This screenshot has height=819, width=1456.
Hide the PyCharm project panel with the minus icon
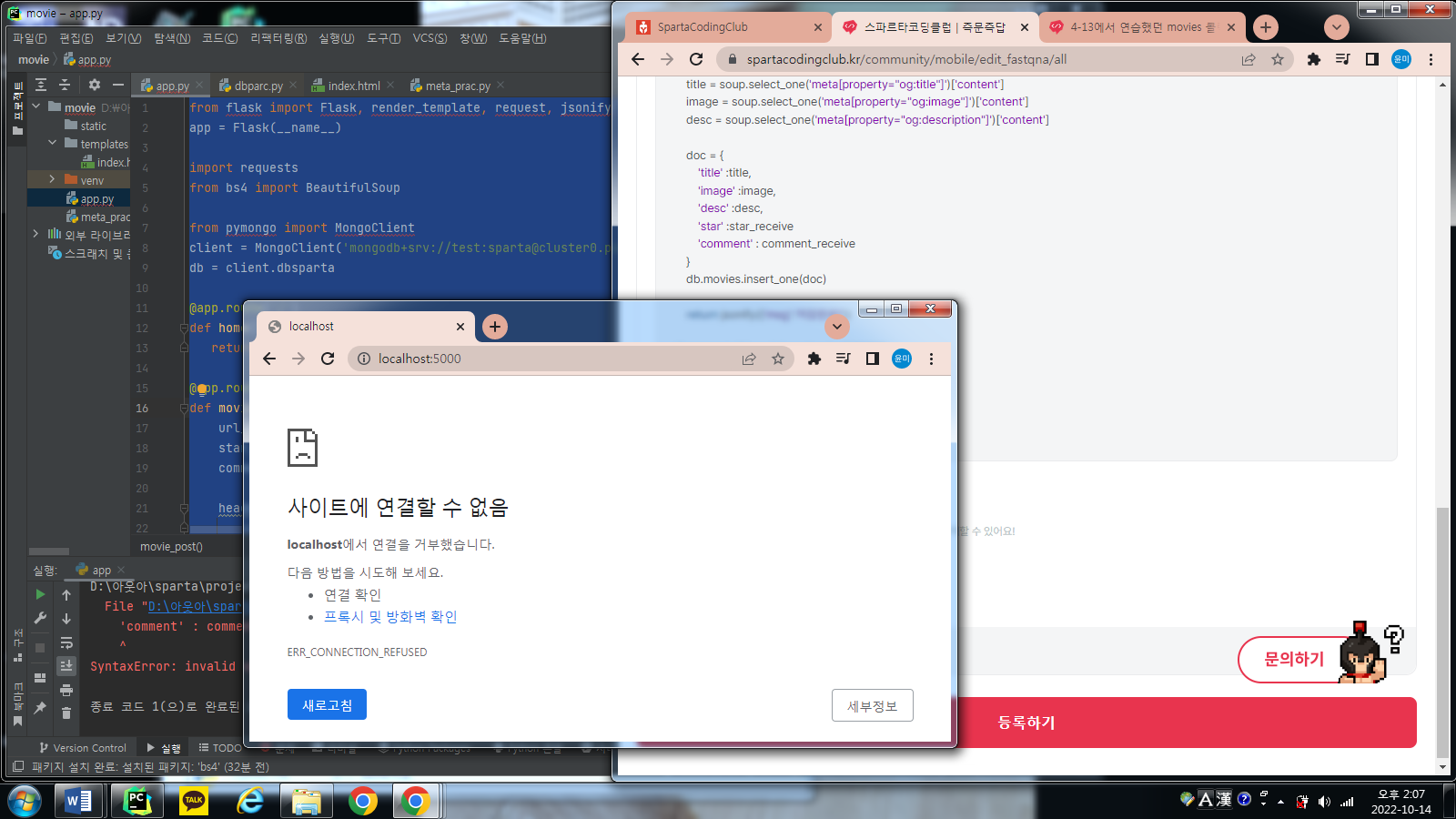[x=118, y=85]
